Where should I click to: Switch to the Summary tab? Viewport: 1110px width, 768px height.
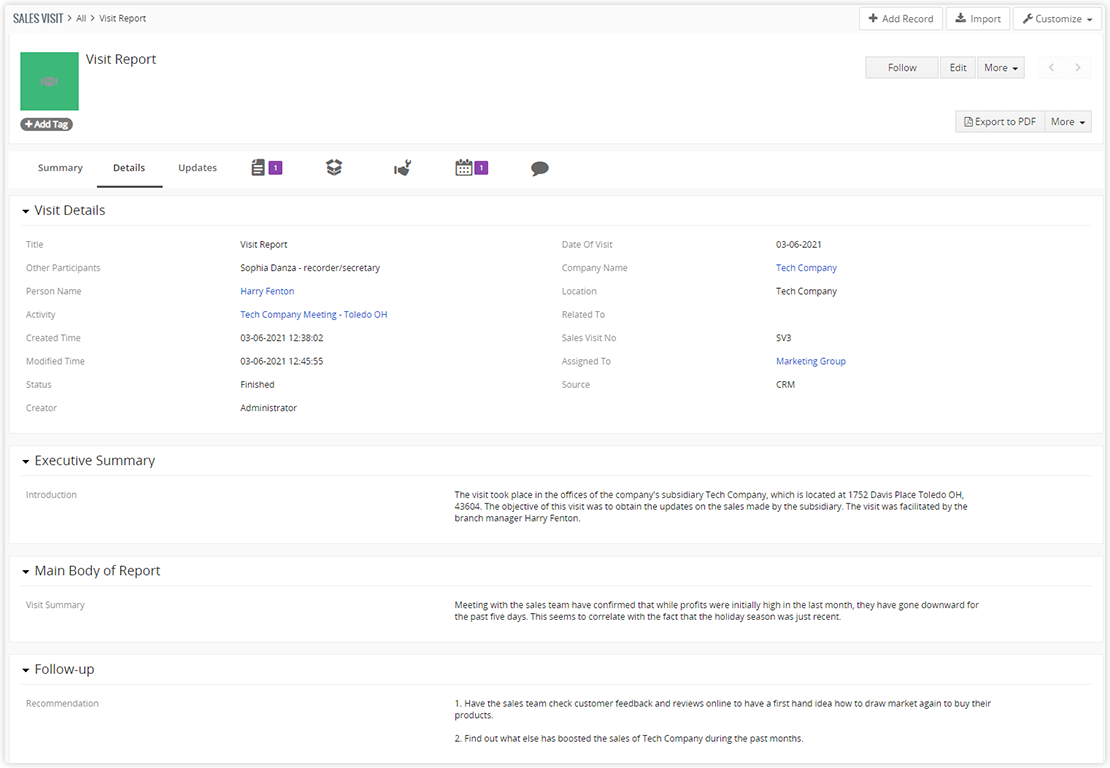[x=60, y=168]
